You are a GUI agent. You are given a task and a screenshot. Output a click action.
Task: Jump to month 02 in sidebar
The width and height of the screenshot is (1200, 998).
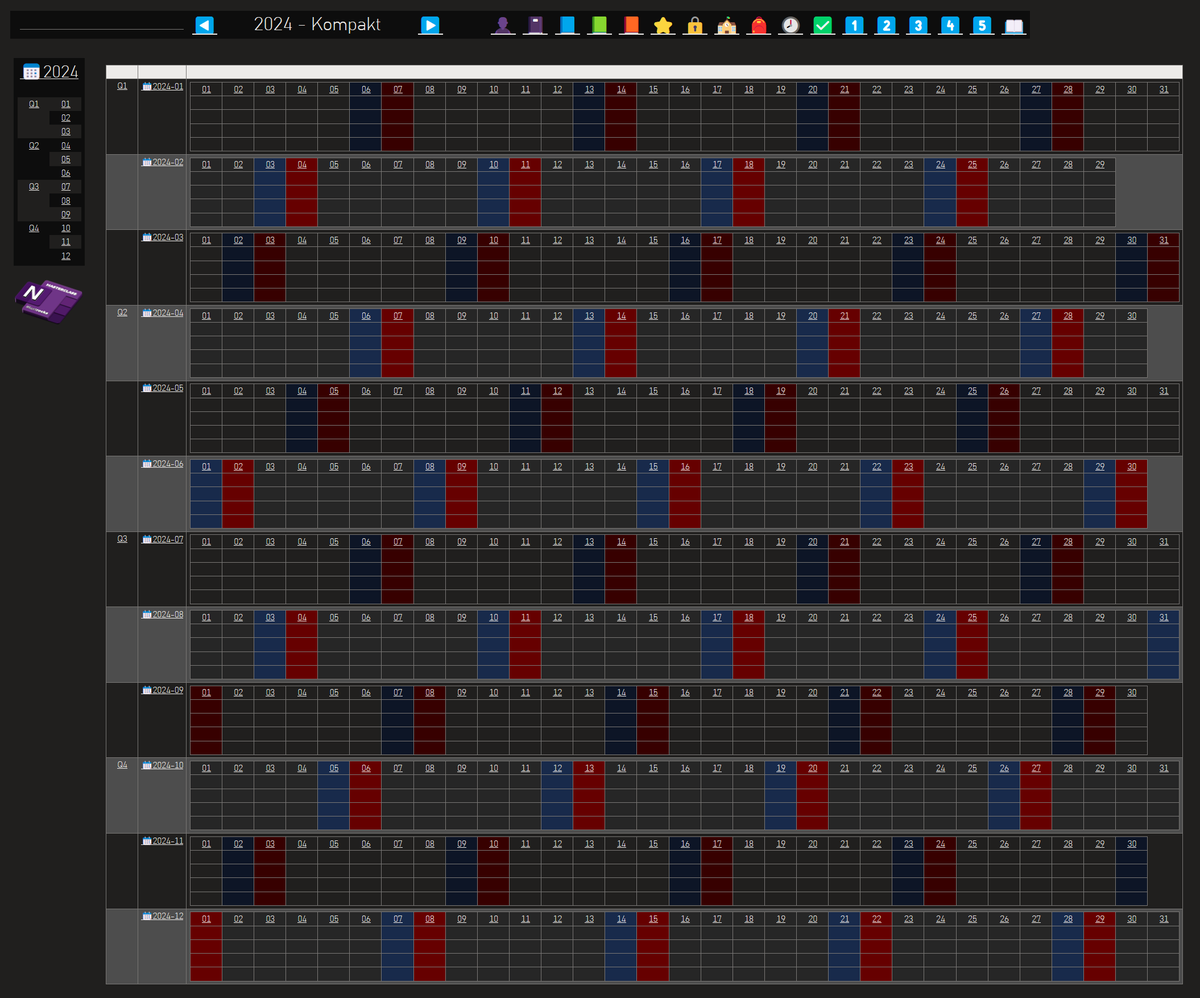pyautogui.click(x=66, y=118)
